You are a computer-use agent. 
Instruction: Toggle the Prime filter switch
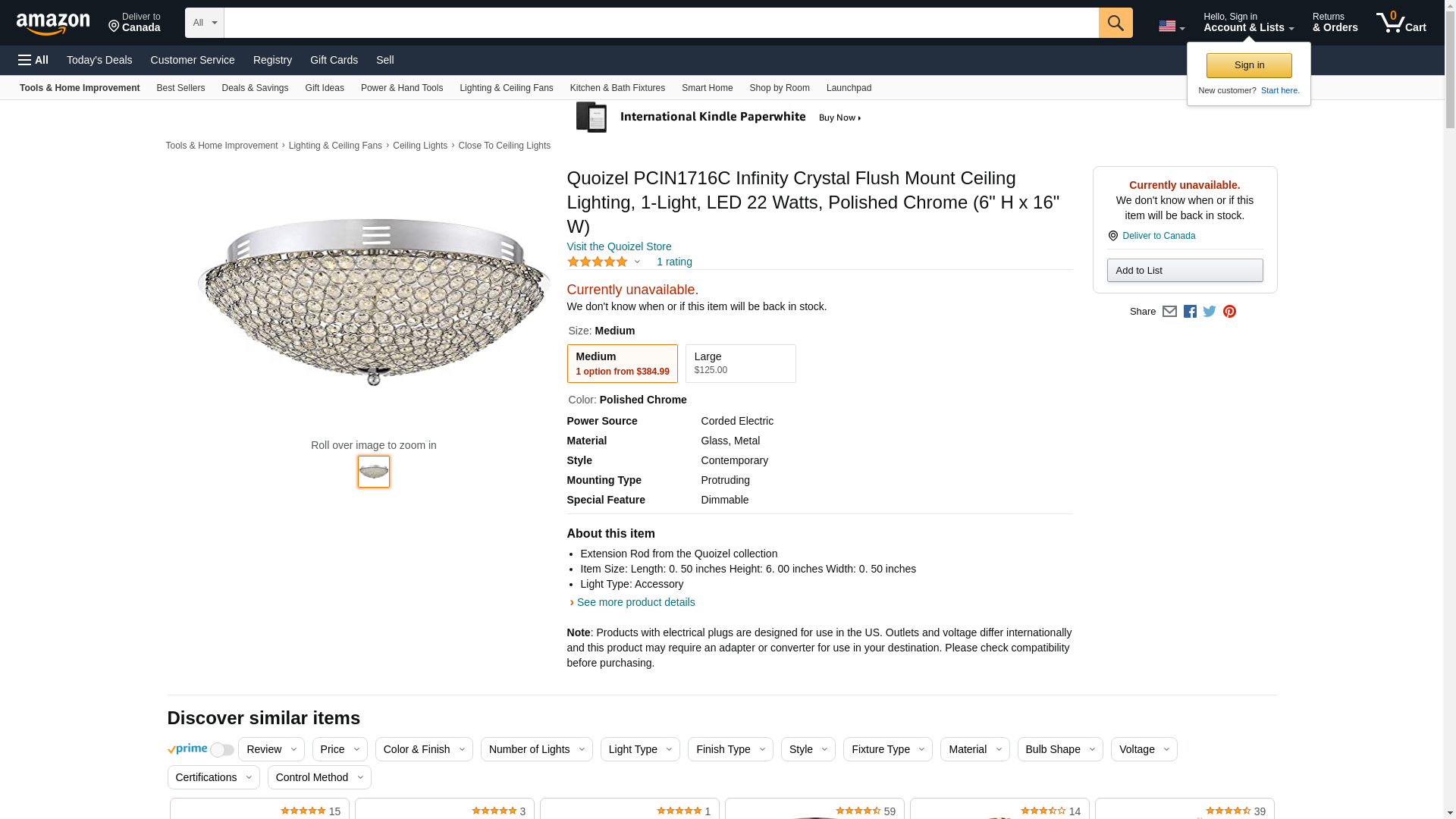(x=221, y=750)
